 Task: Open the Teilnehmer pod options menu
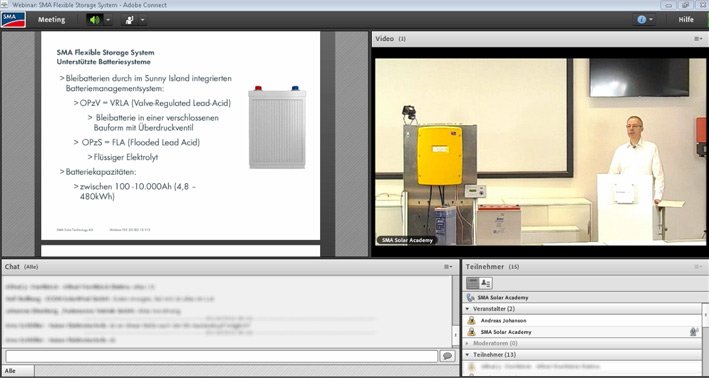tap(698, 267)
